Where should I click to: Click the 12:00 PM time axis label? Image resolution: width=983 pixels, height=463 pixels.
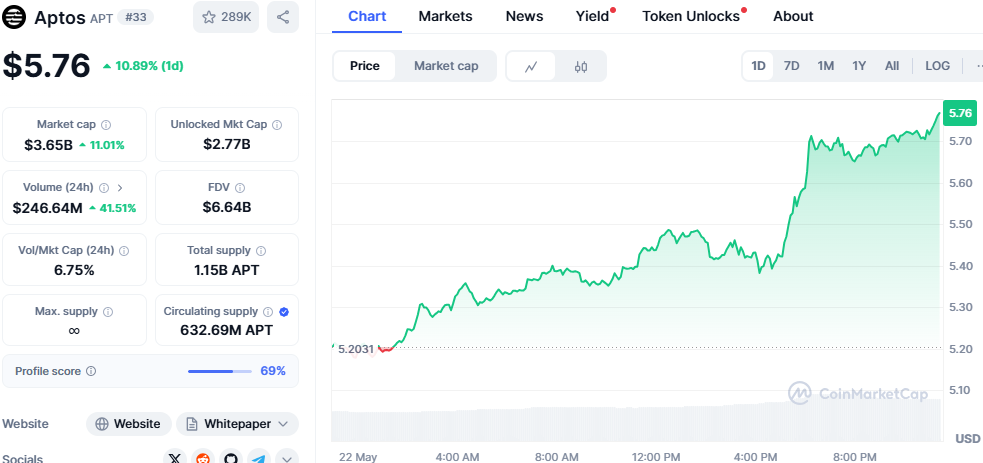(656, 457)
